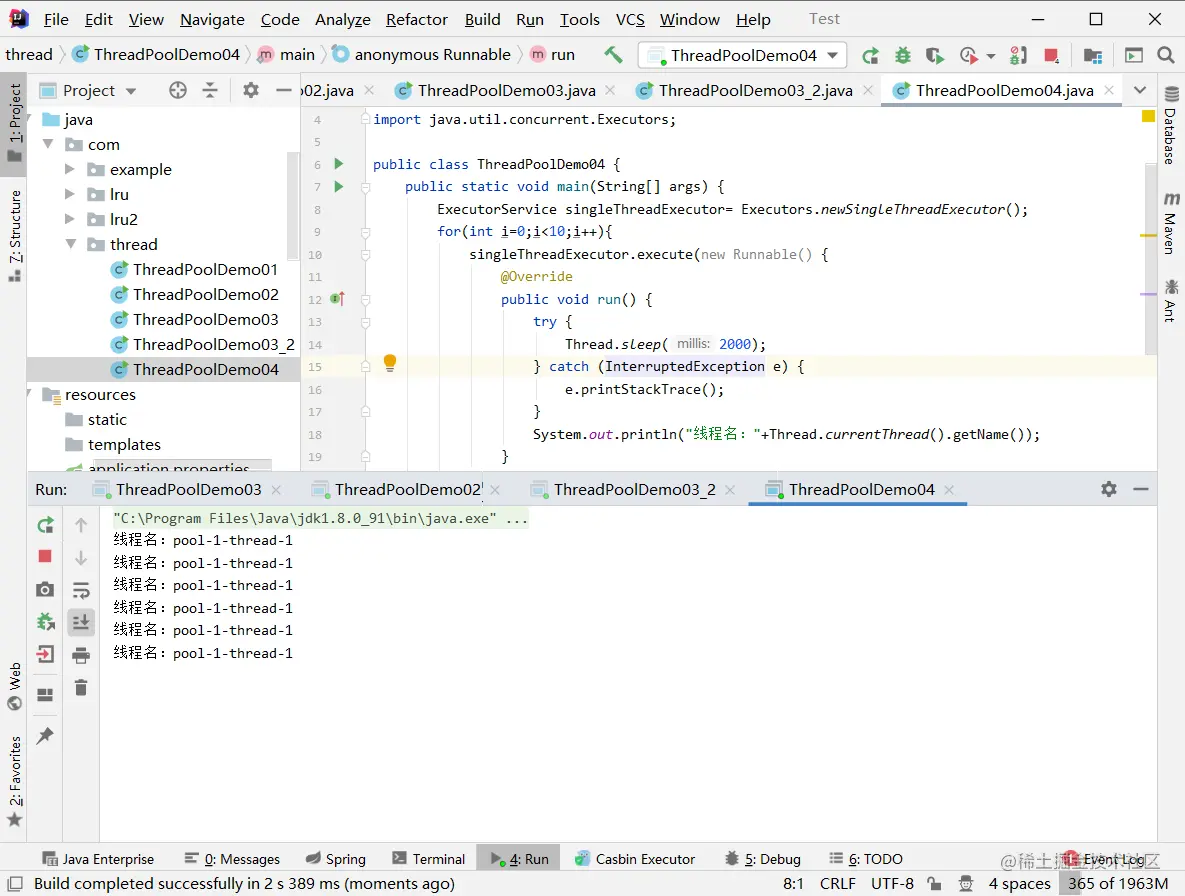
Task: Select ThreadPoolDemo02 in the project tree
Action: [x=206, y=294]
